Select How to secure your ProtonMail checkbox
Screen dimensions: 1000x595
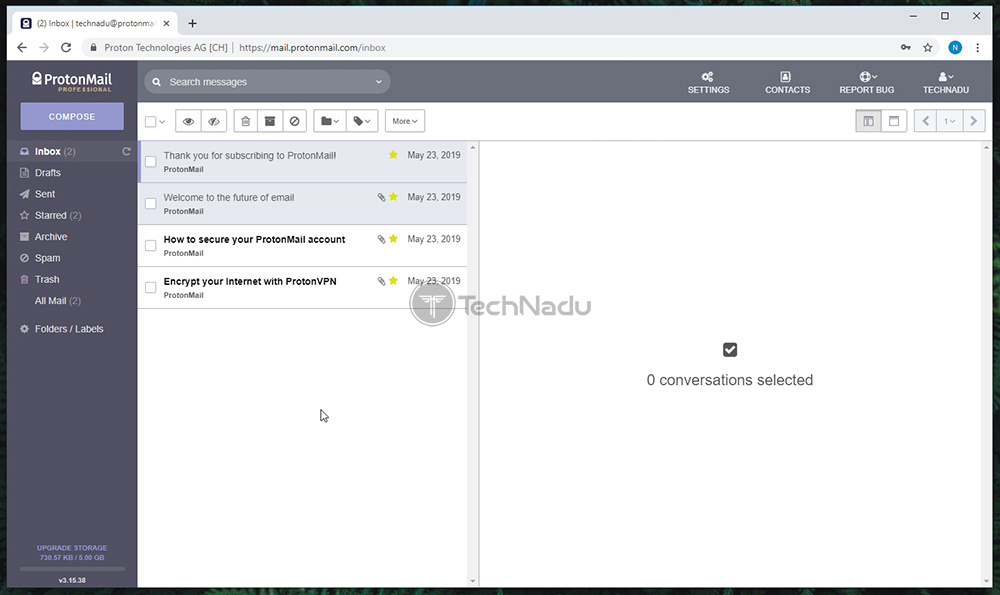pos(151,246)
